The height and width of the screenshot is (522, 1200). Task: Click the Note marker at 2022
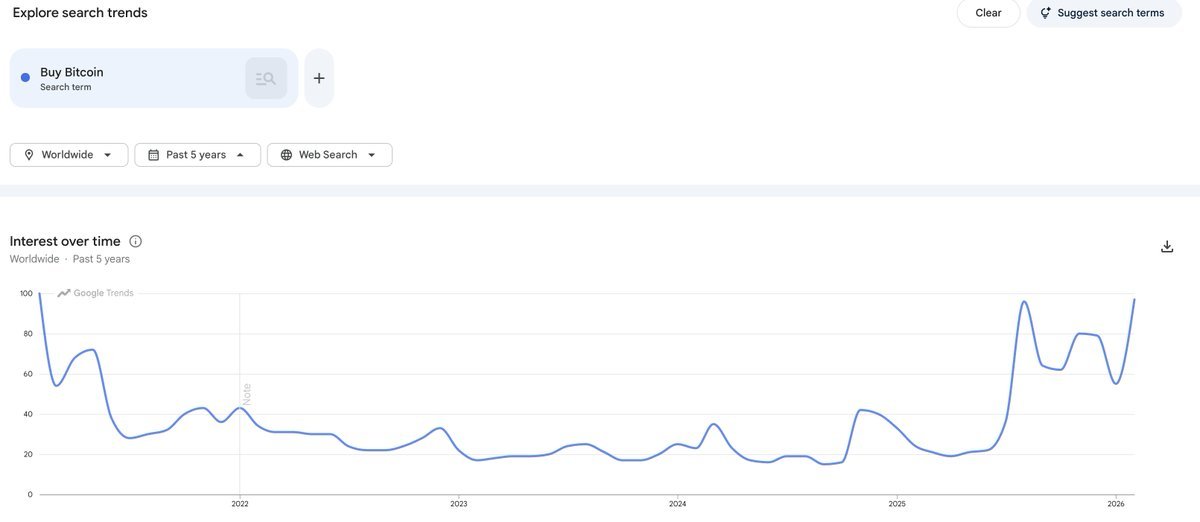click(246, 393)
